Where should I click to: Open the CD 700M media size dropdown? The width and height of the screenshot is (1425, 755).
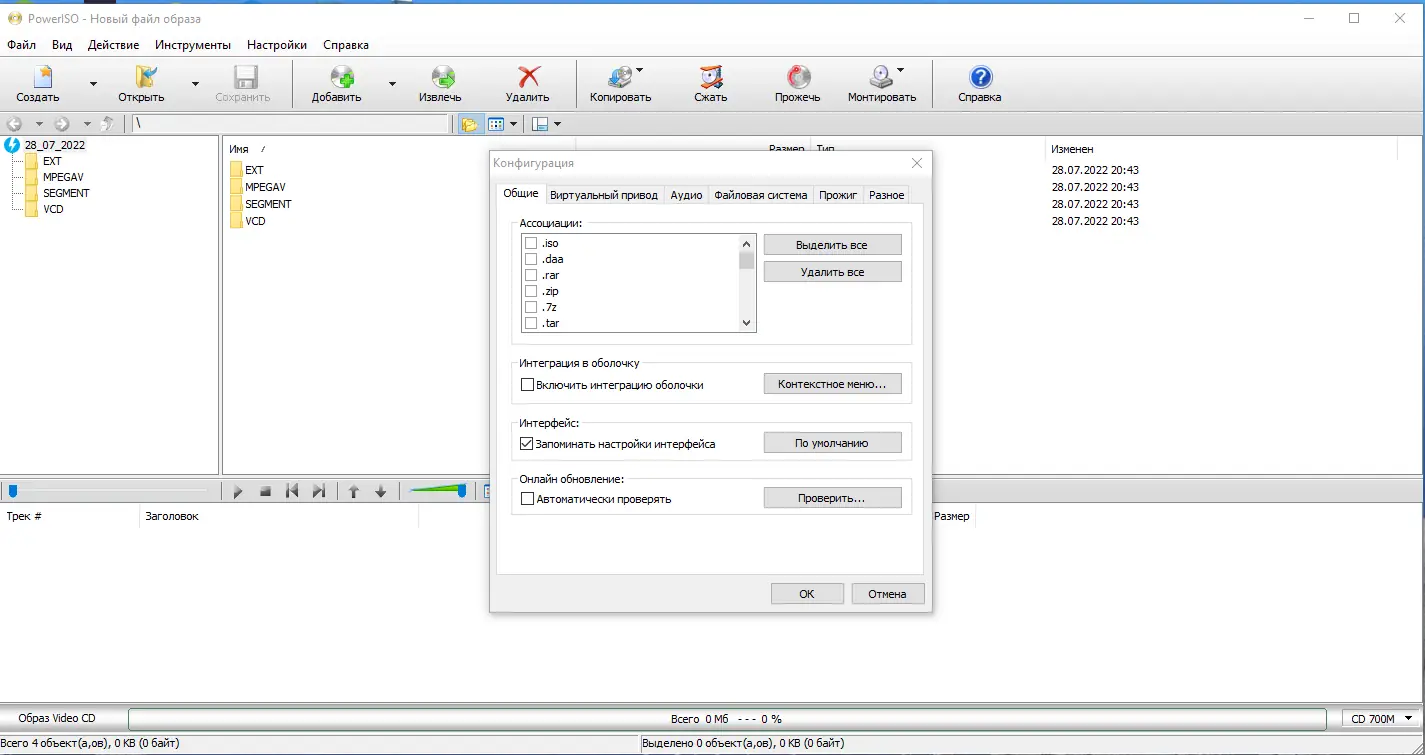[1381, 718]
